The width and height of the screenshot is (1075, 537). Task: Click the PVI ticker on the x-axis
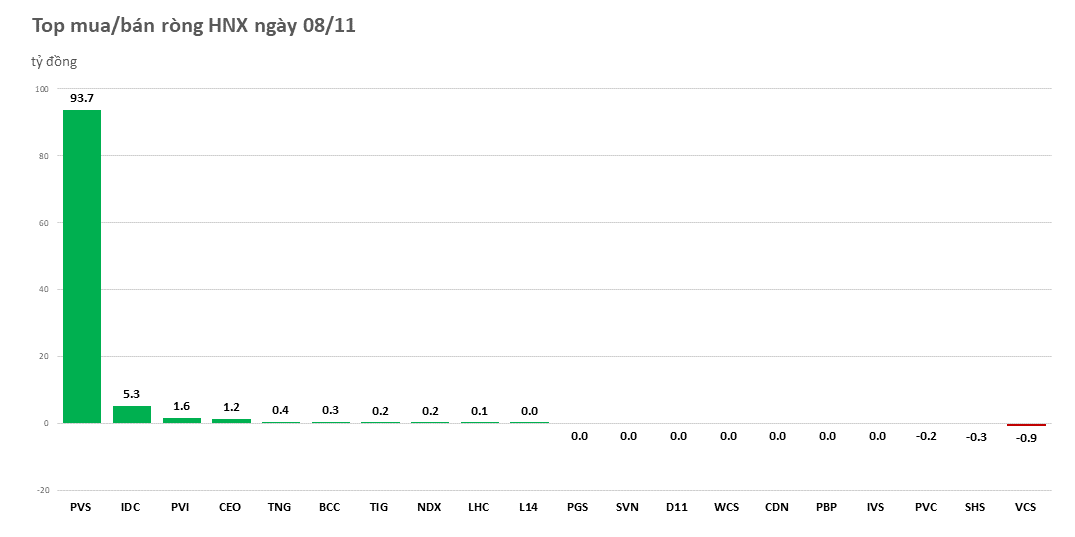point(181,508)
